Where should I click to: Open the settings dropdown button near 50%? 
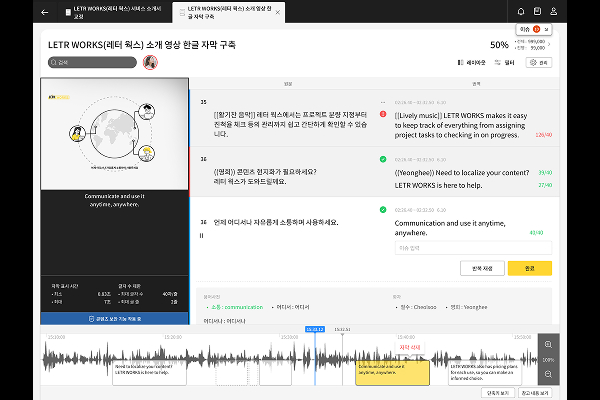pos(540,62)
